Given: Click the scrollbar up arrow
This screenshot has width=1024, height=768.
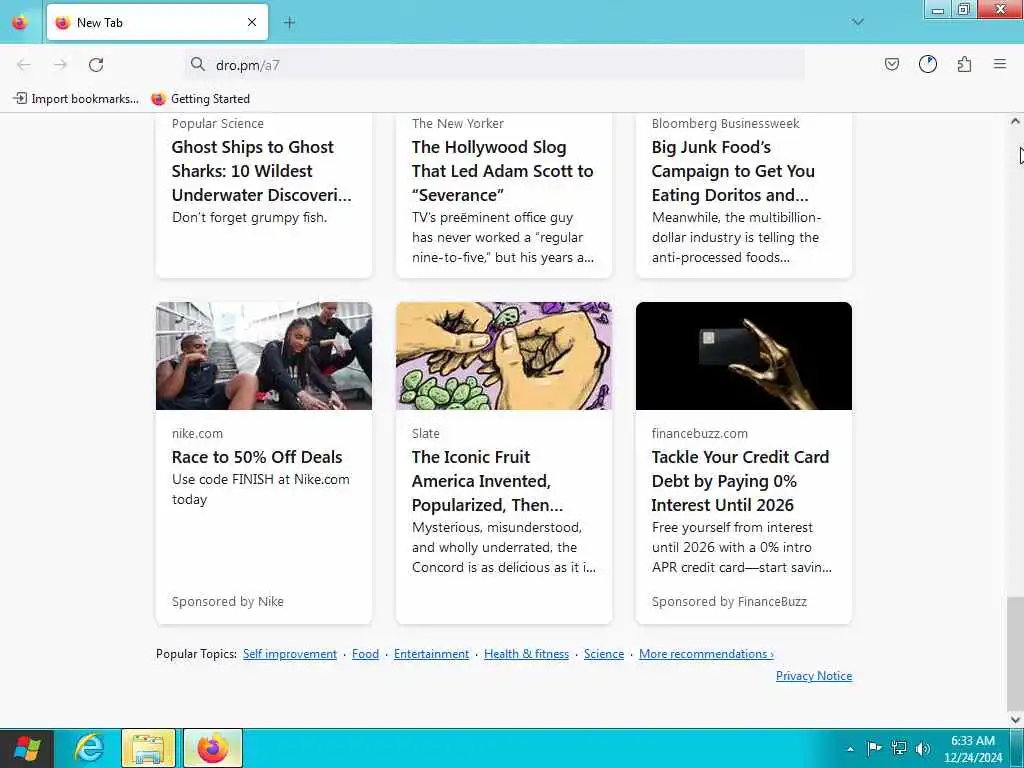Looking at the screenshot, I should tap(1015, 121).
